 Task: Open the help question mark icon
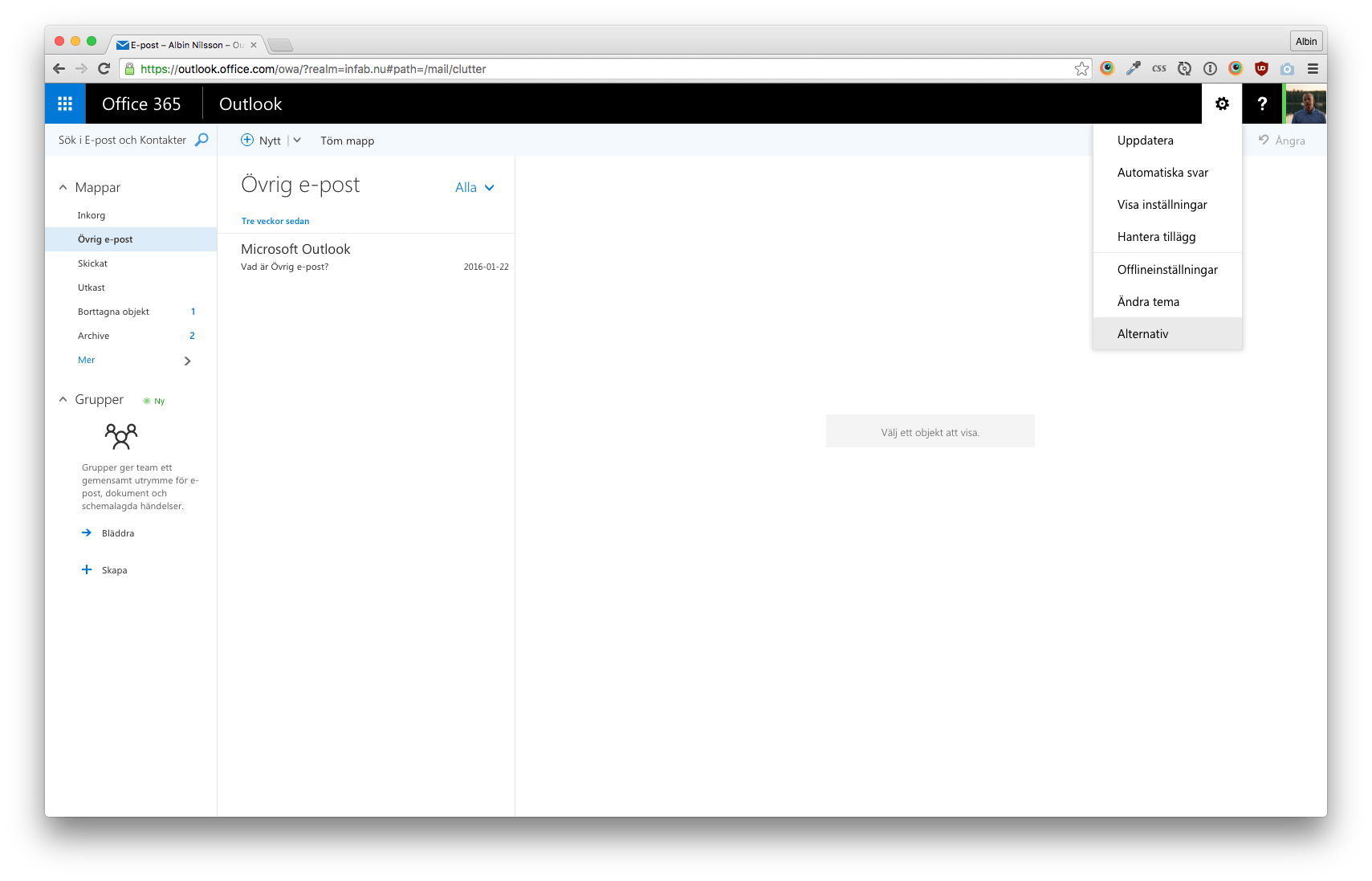click(x=1262, y=104)
